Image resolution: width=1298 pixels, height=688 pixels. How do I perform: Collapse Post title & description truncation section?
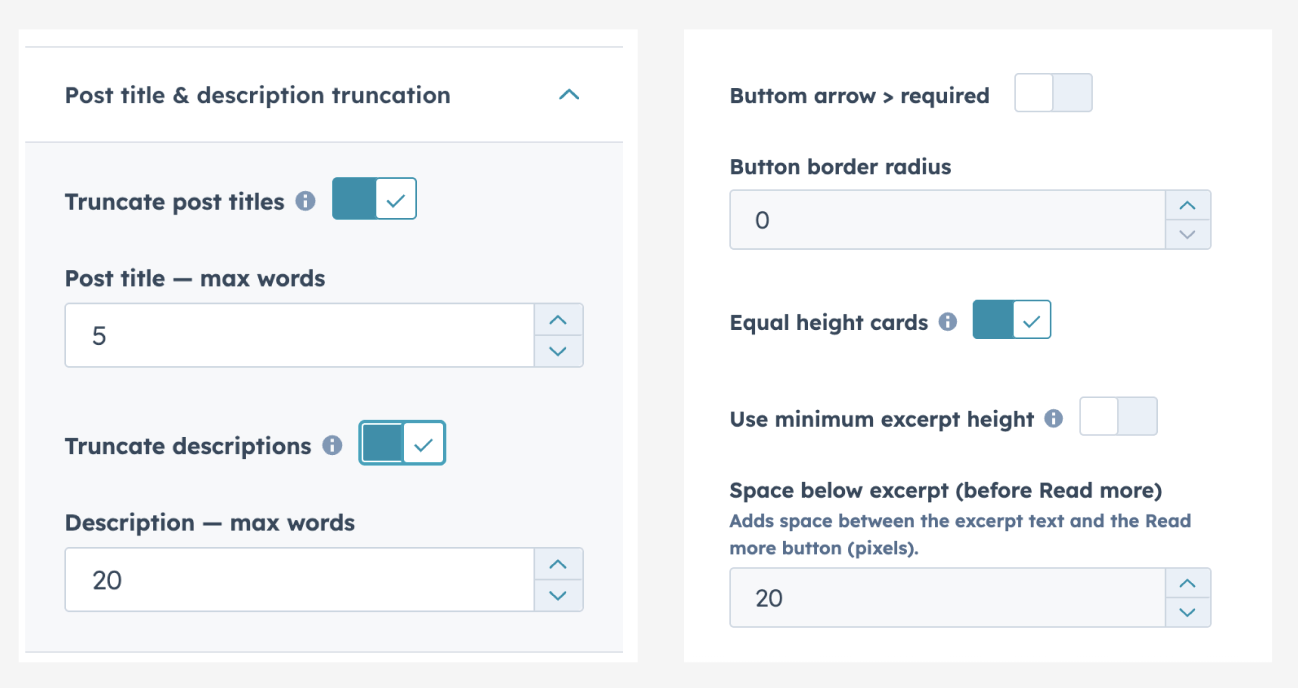point(568,95)
